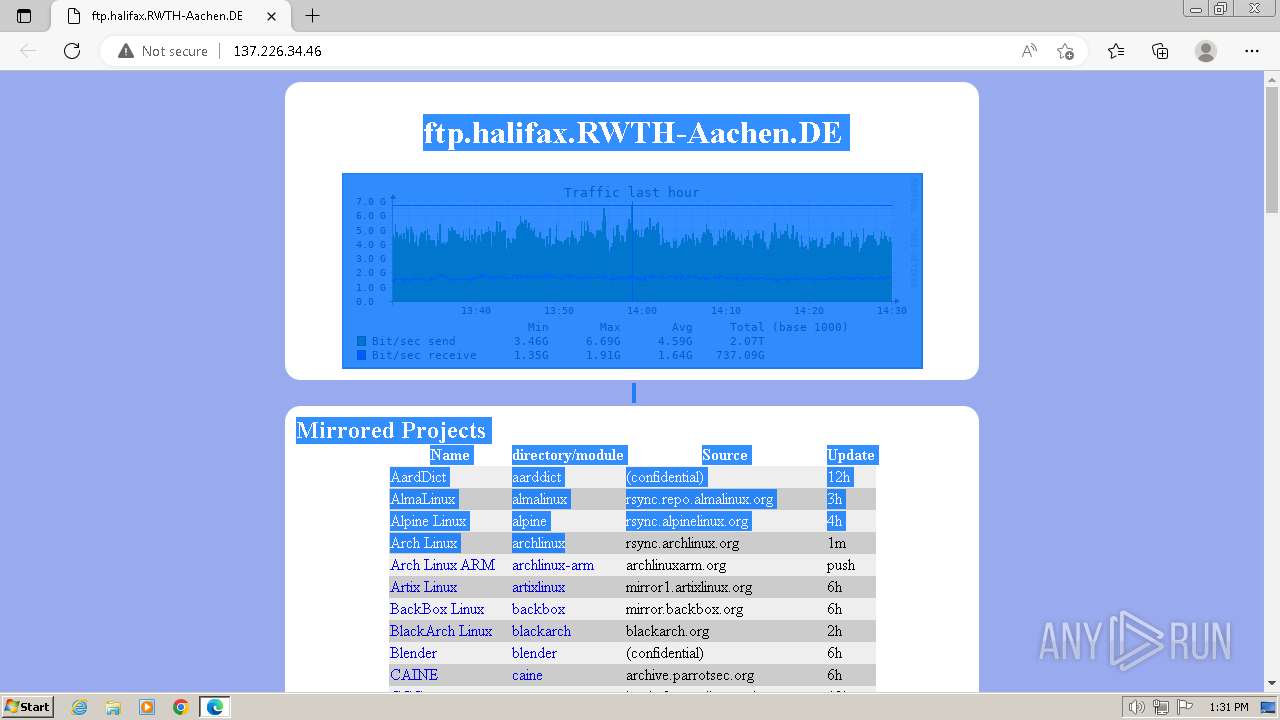Screen dimensions: 1280x720
Task: Open the blackarch directory link
Action: 542,631
